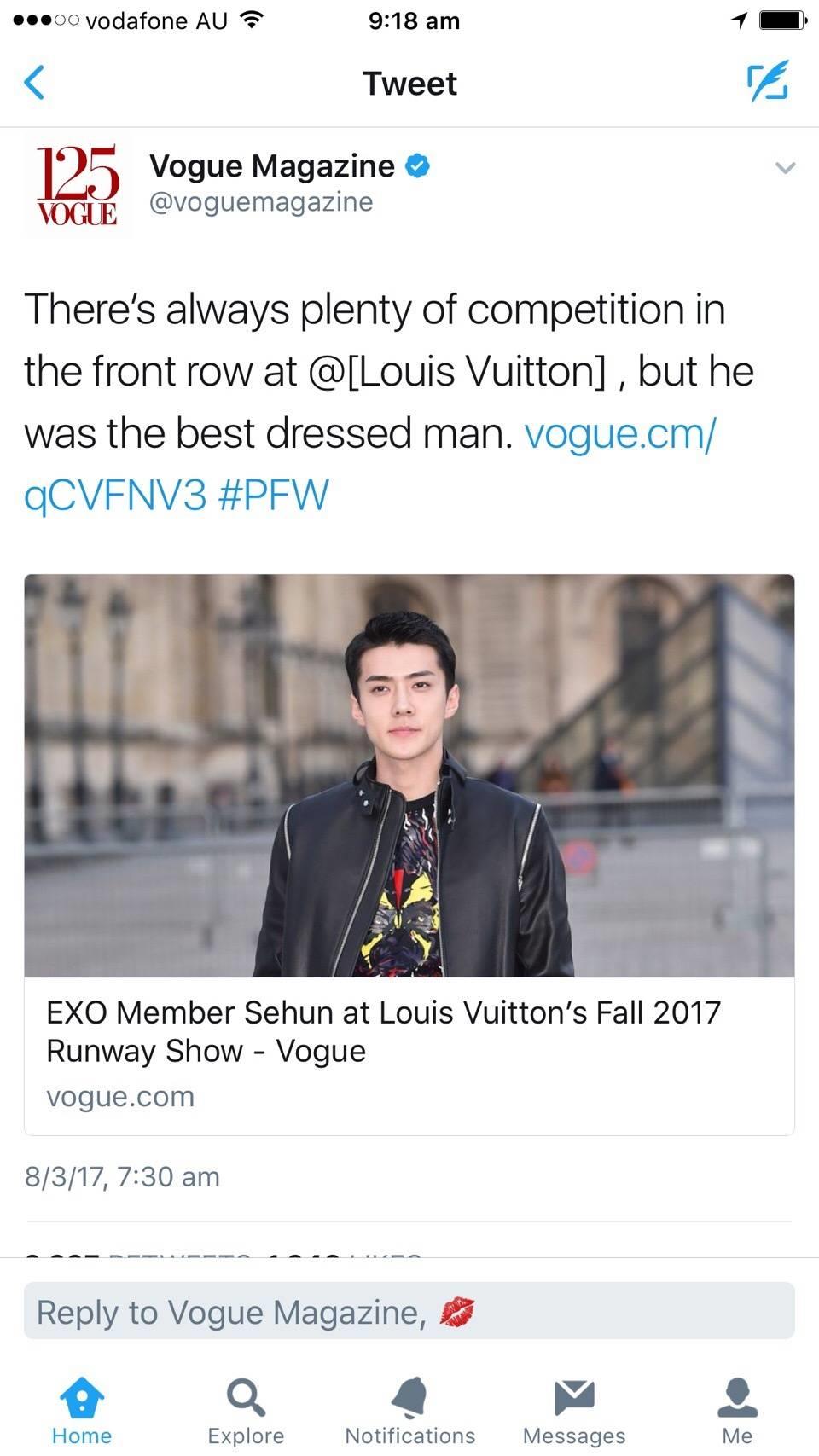
Task: Tap the battery indicator in status bar
Action: pos(782,20)
